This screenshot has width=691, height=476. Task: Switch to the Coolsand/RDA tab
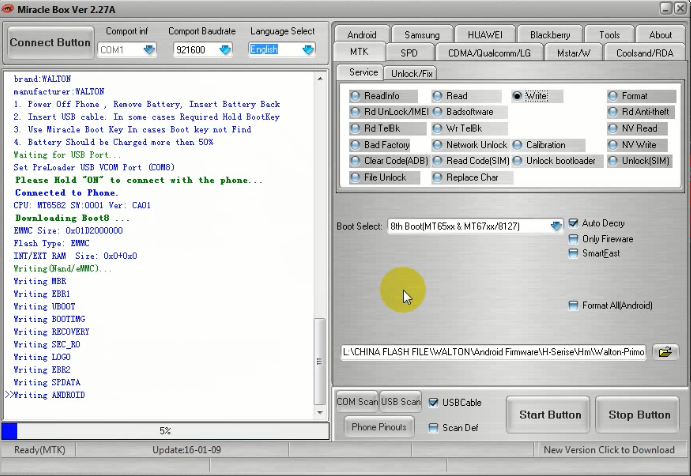point(645,53)
